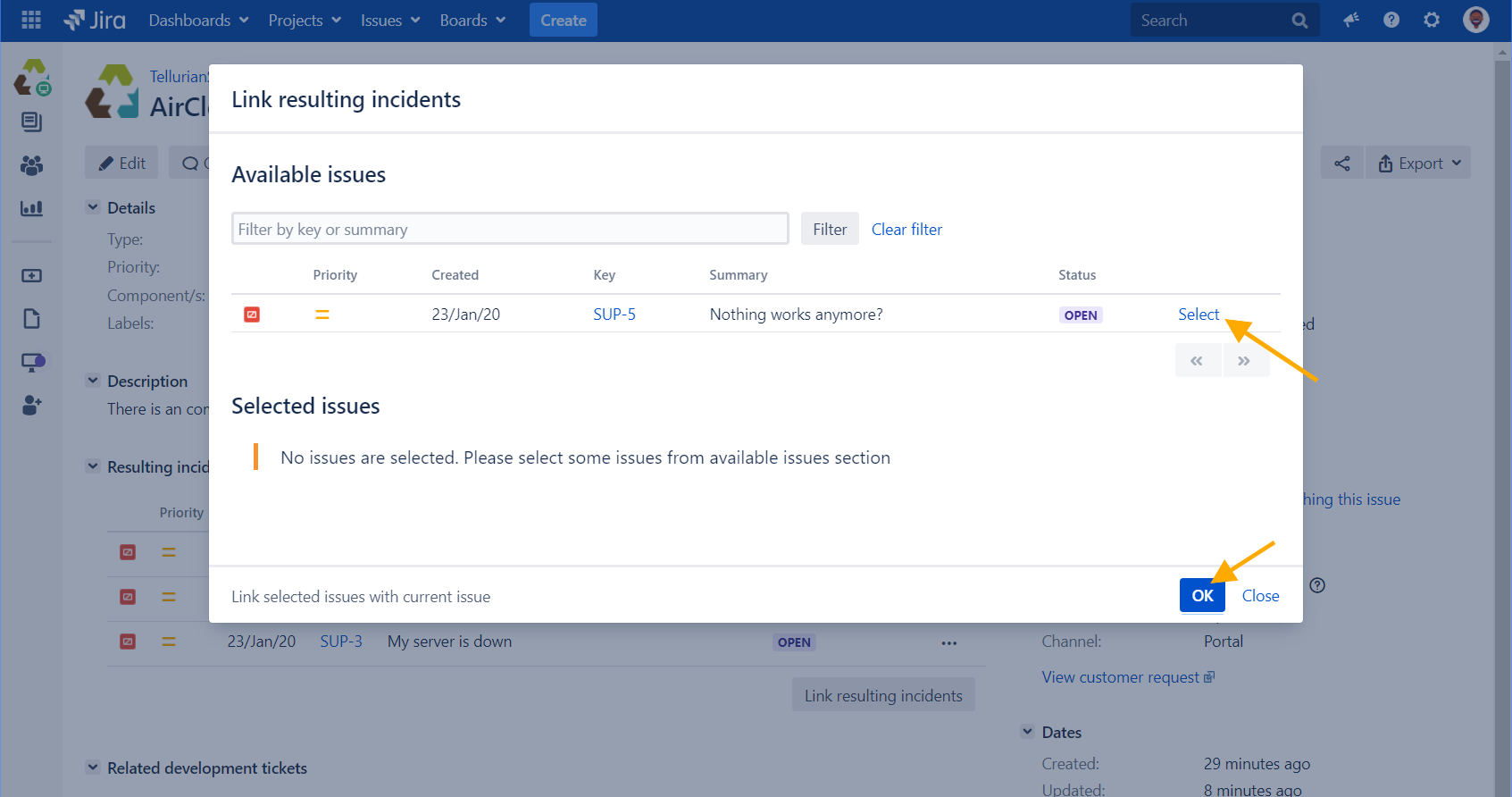The height and width of the screenshot is (797, 1512).
Task: Open the Jira app switcher grid icon
Action: point(31,20)
